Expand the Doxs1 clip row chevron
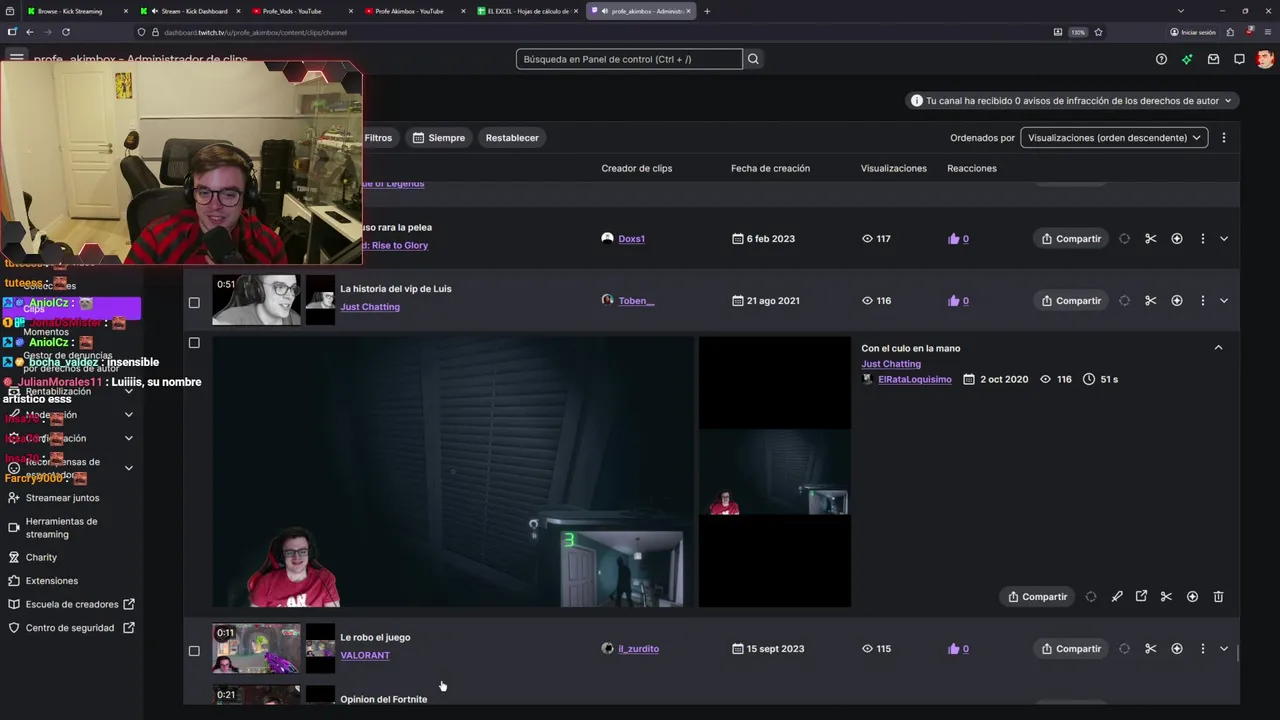1280x720 pixels. click(1223, 239)
